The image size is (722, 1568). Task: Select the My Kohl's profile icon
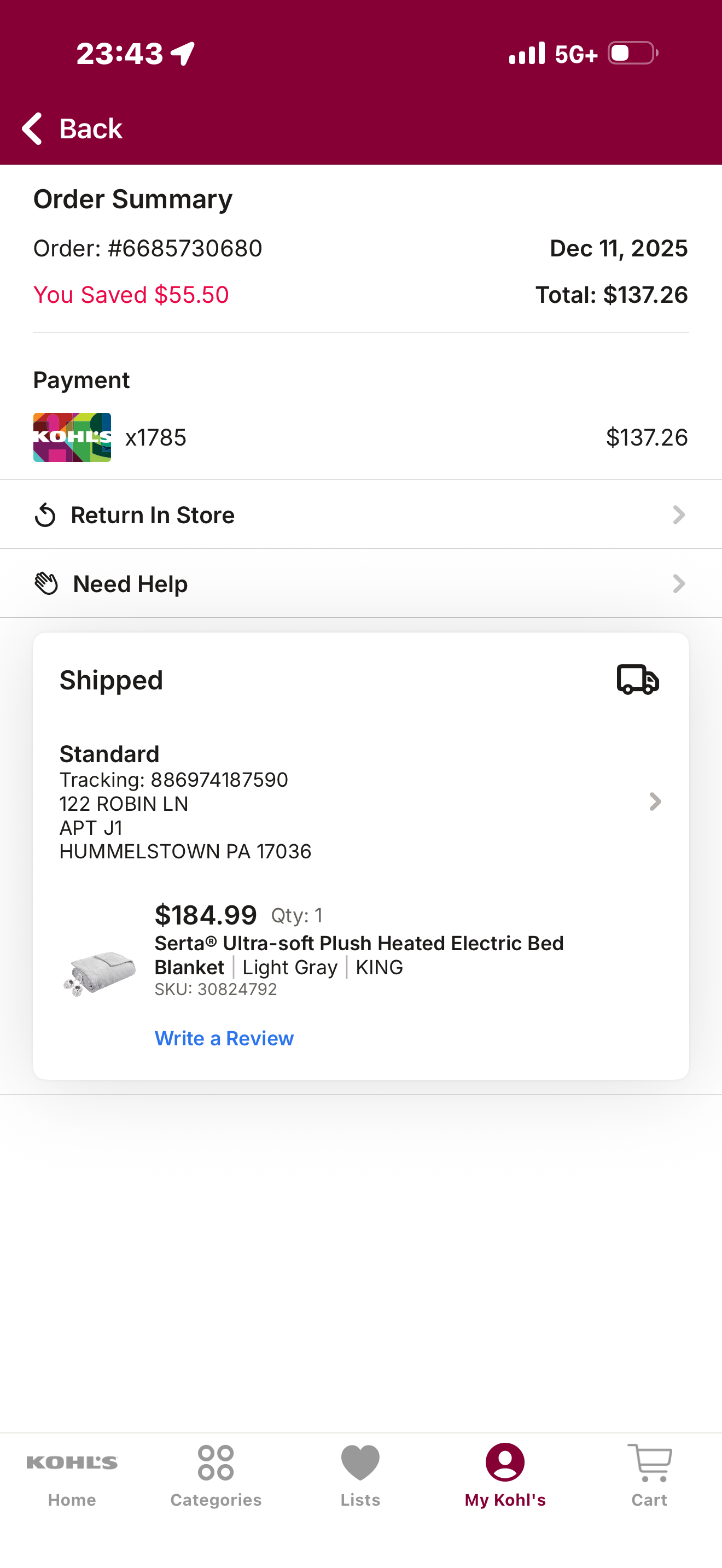(505, 1462)
